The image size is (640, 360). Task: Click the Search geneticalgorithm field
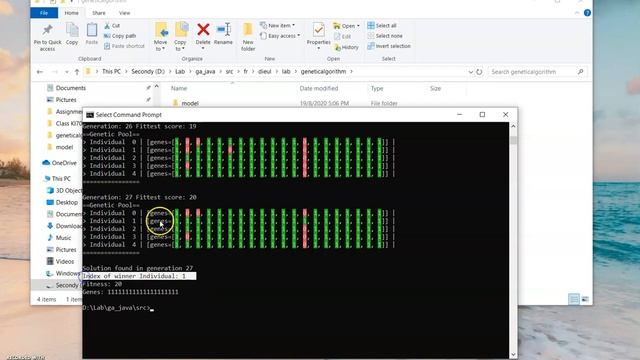pos(537,72)
